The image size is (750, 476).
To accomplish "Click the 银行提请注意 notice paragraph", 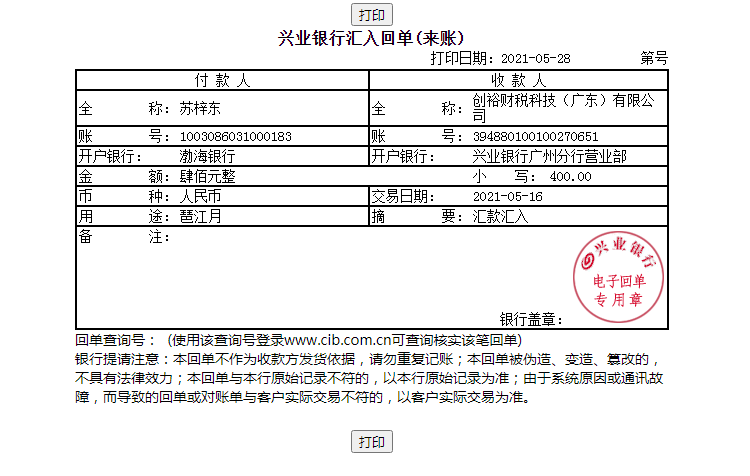I will pos(369,378).
